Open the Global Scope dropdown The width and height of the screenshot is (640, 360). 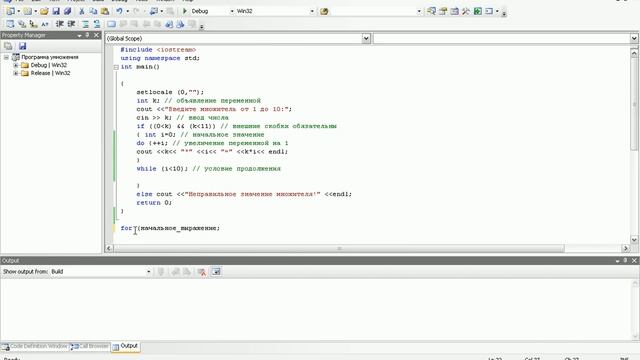point(366,38)
